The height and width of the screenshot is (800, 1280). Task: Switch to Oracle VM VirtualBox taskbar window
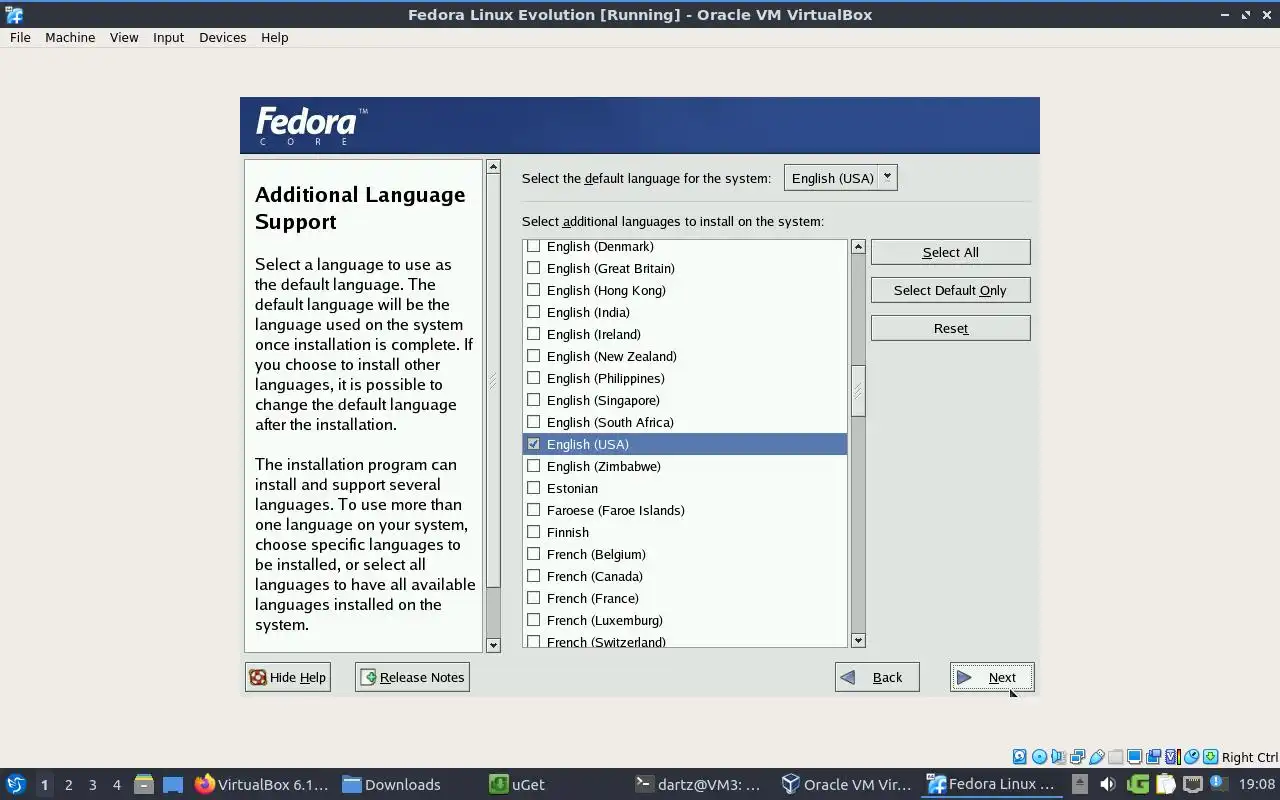(846, 784)
